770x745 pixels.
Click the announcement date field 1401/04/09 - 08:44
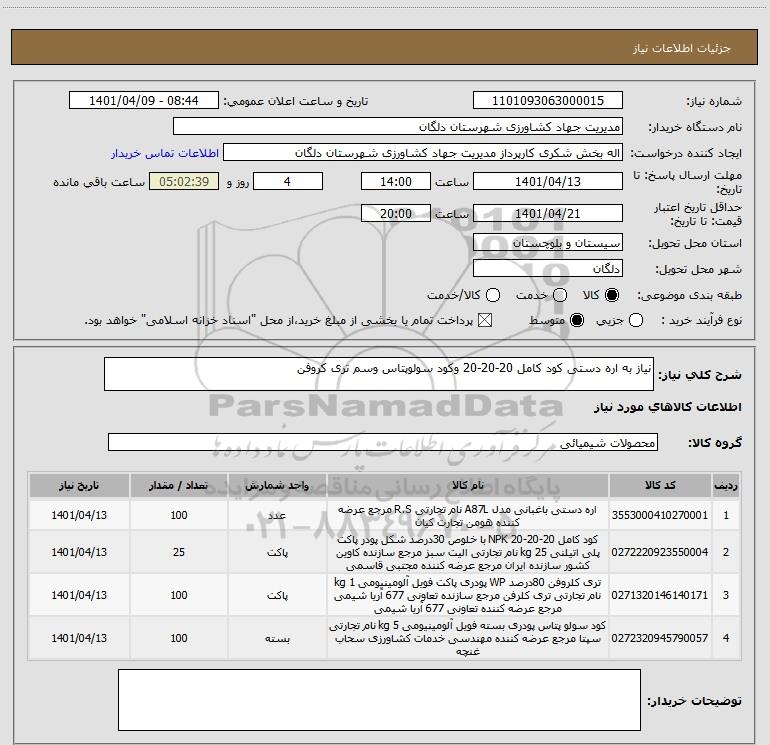[144, 101]
